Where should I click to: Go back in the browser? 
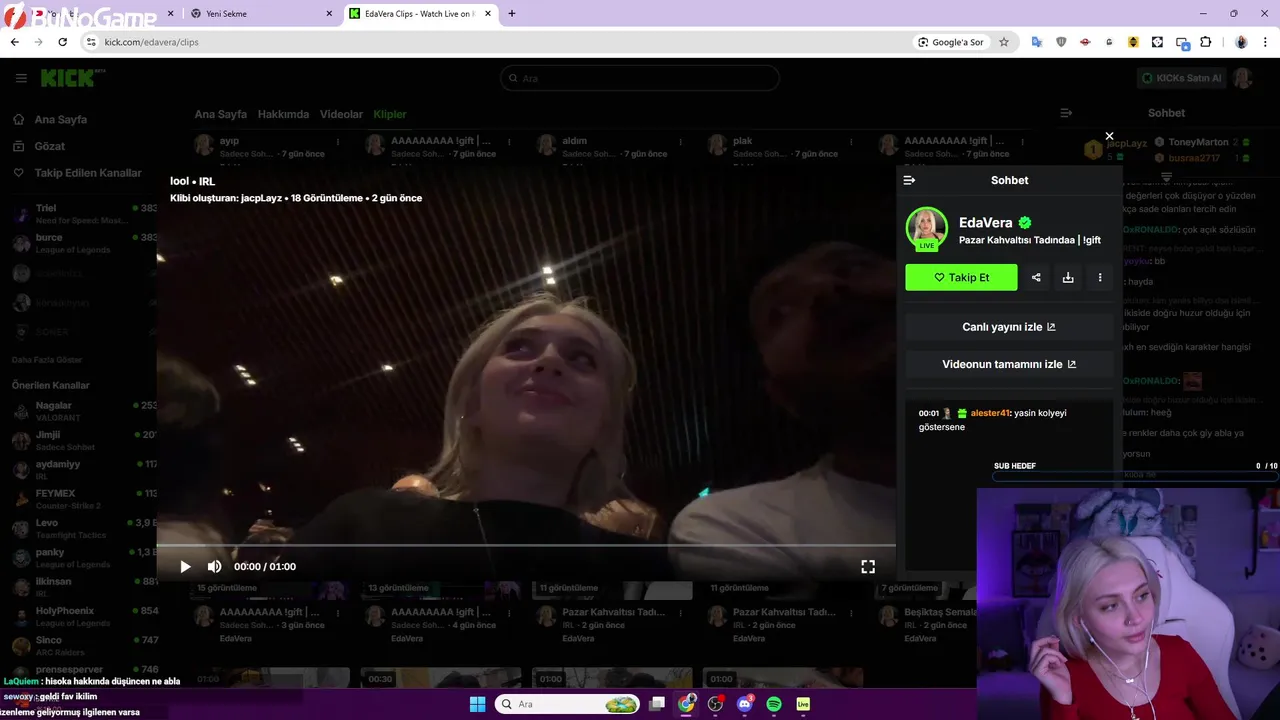click(14, 42)
